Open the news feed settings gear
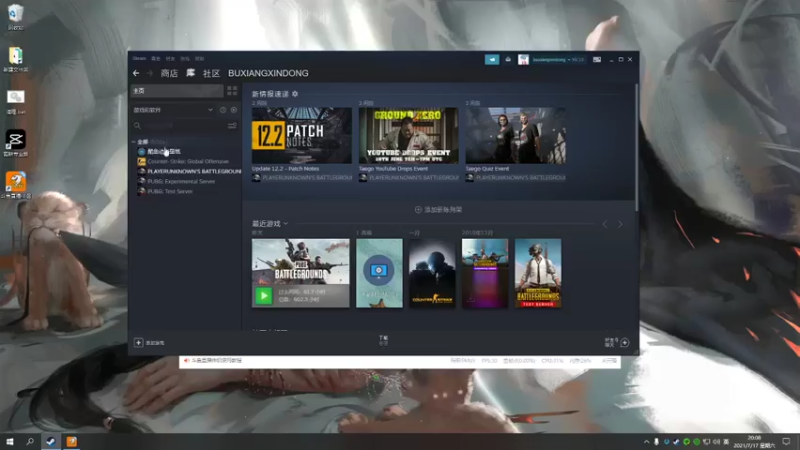Image resolution: width=800 pixels, height=450 pixels. [295, 94]
